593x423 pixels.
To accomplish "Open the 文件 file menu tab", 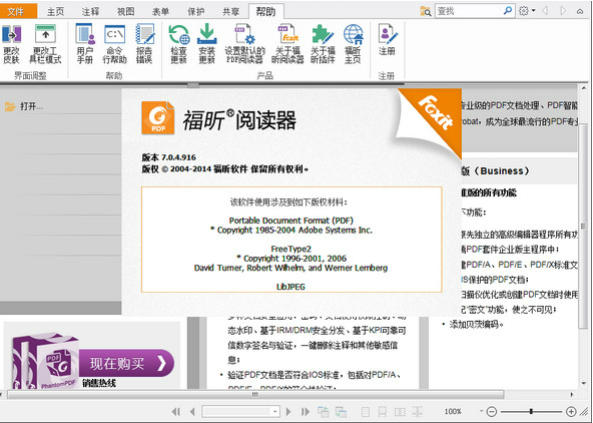I will (x=17, y=12).
